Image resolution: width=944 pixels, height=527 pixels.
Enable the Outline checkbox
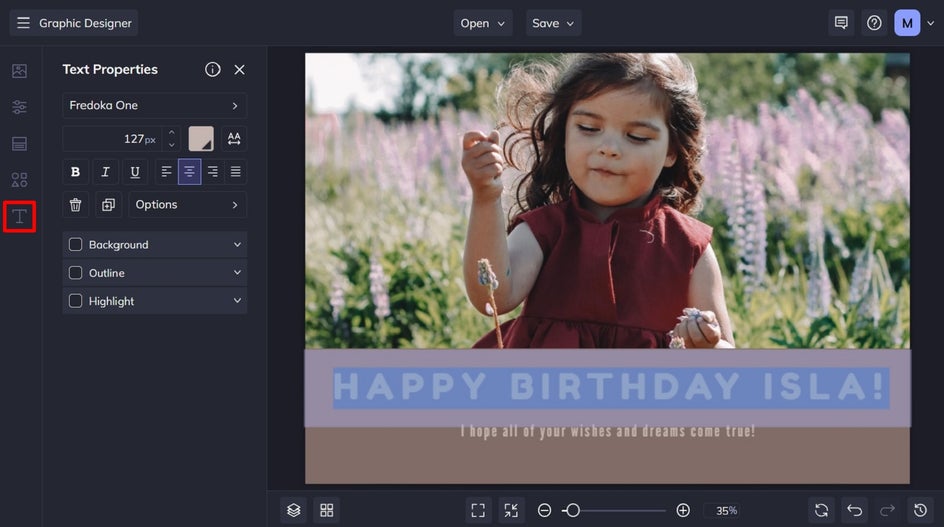75,273
